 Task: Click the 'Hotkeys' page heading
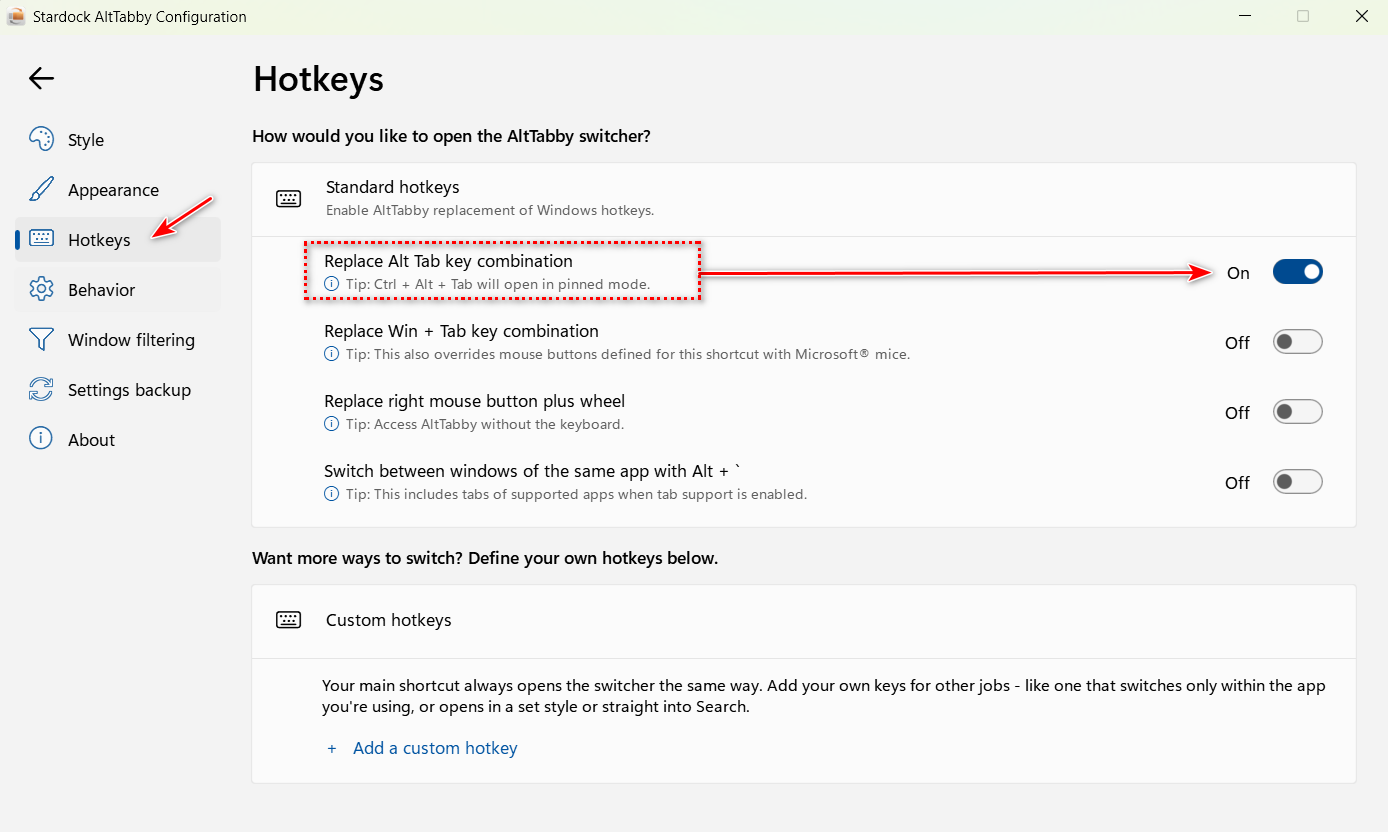point(318,79)
